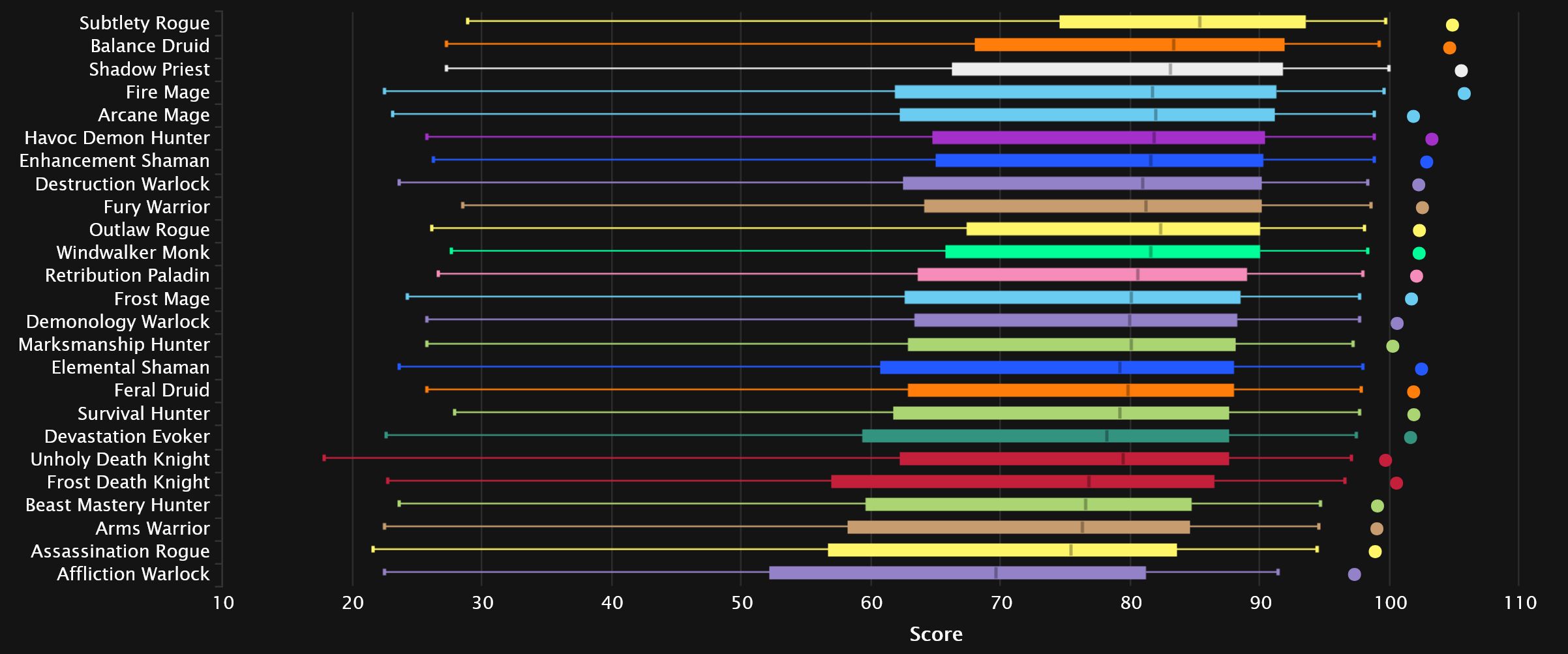Click the Marksmanship Hunter label

pos(114,344)
